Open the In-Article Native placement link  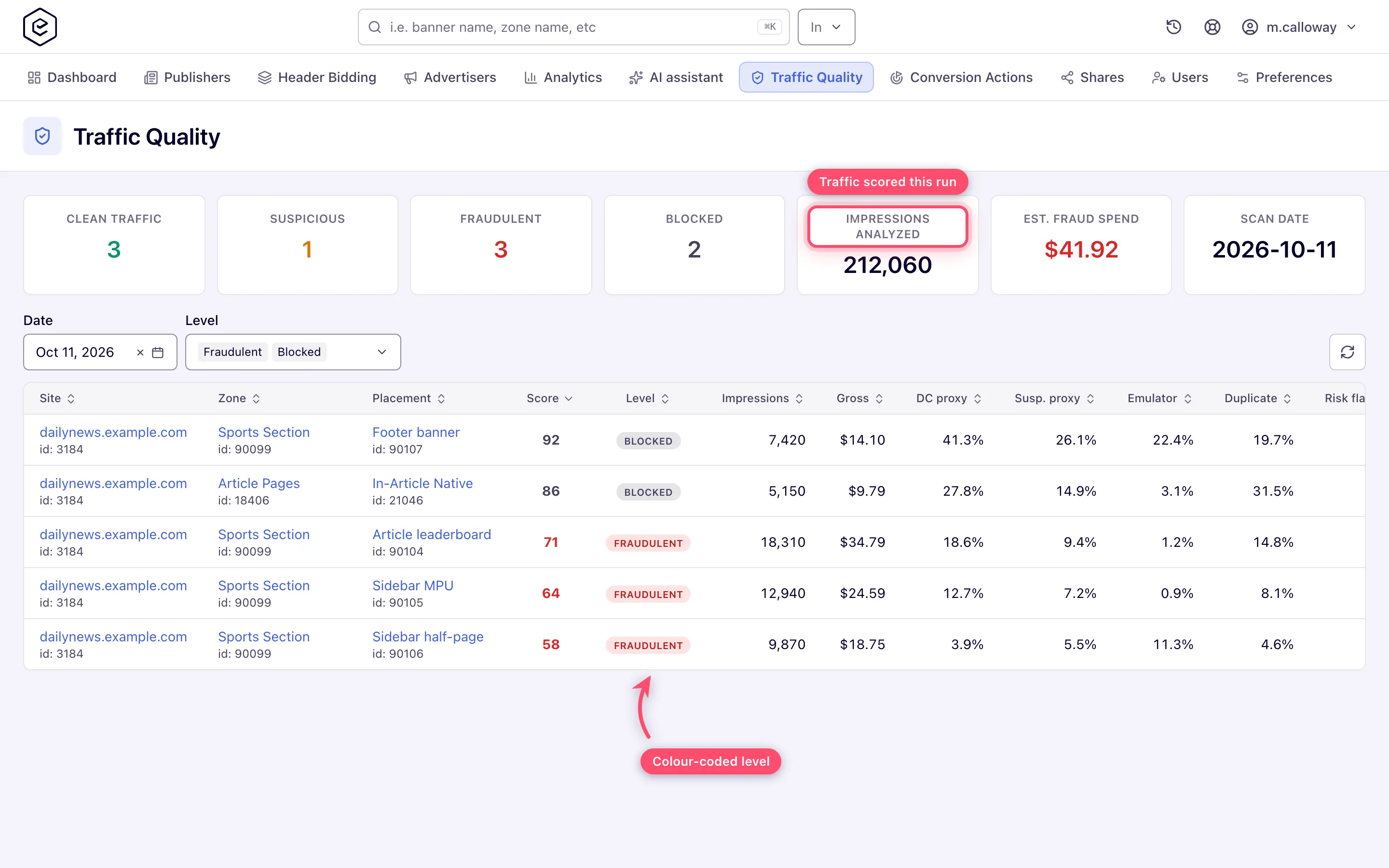point(422,483)
